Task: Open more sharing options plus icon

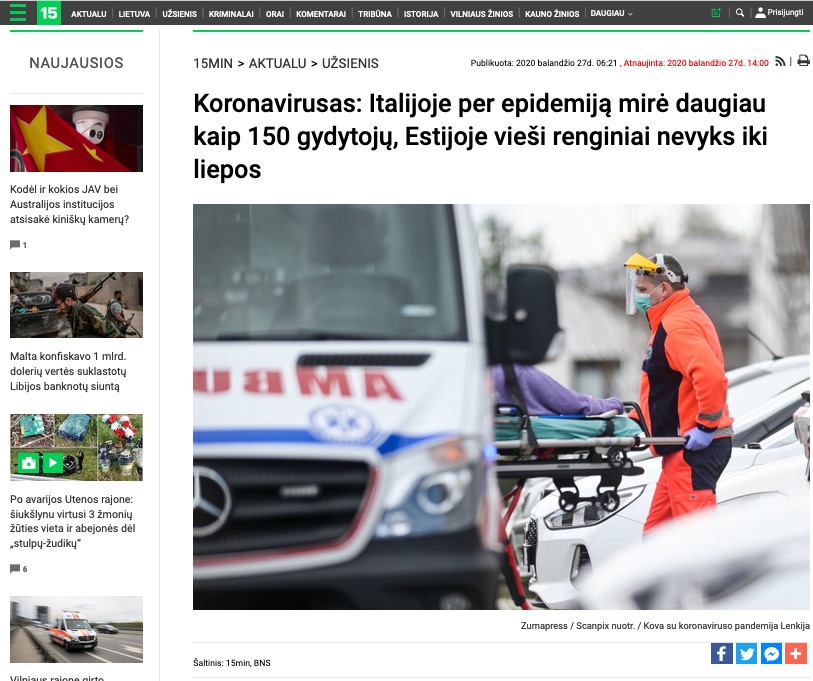Action: (796, 654)
